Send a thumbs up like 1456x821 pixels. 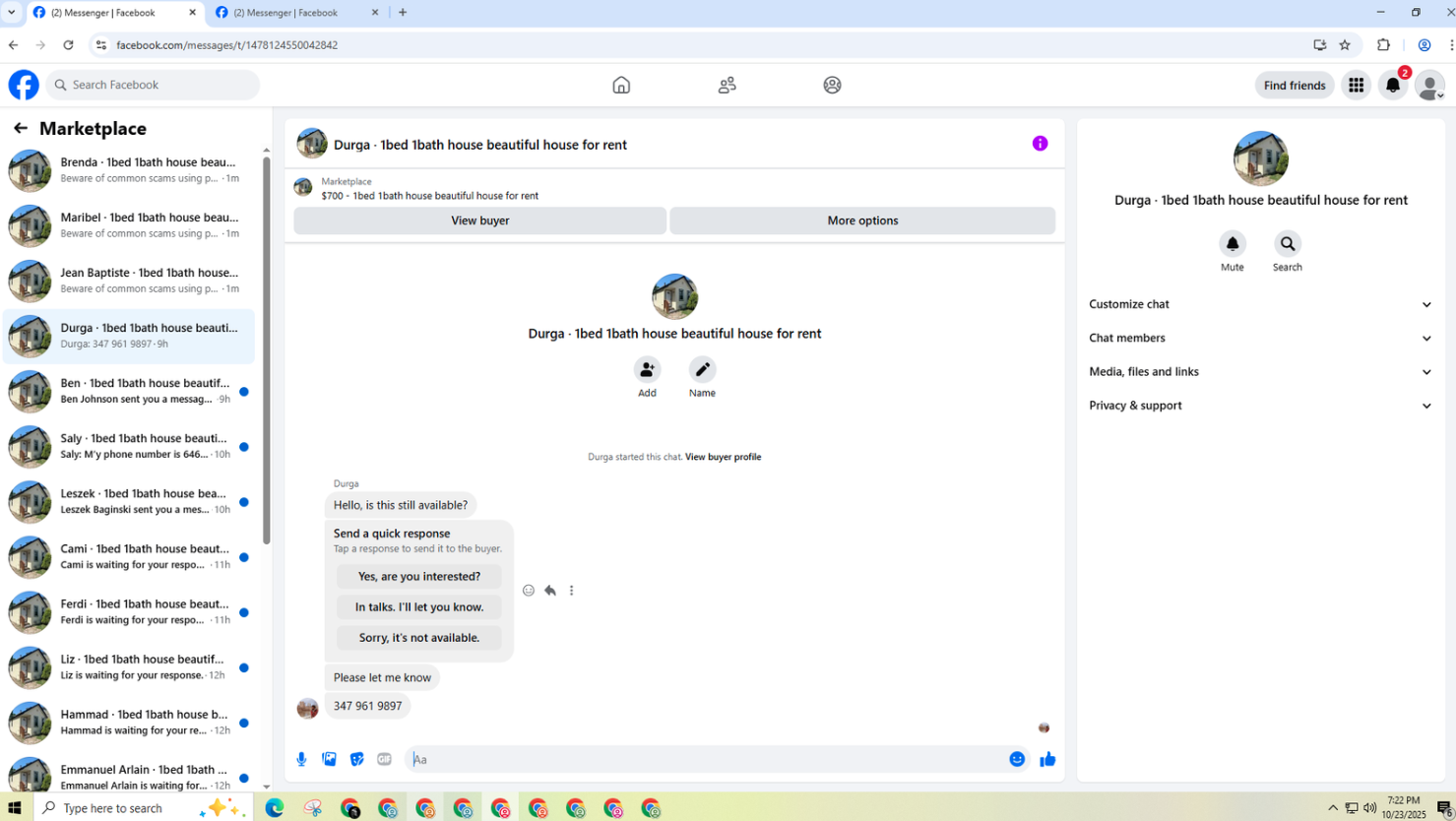tap(1047, 759)
